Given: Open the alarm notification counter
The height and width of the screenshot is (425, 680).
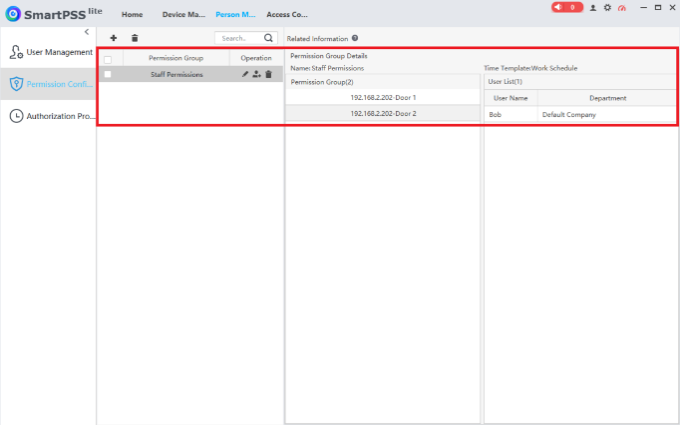Looking at the screenshot, I should [x=567, y=7].
